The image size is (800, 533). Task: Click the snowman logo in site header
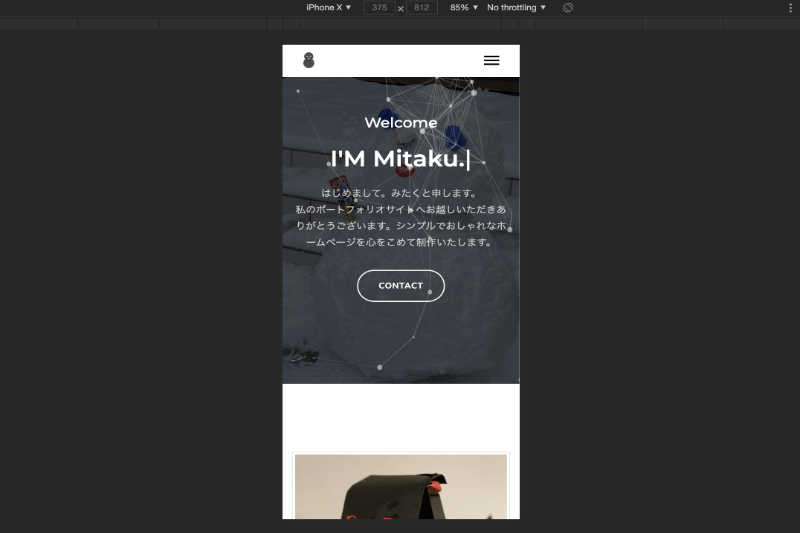click(x=309, y=61)
